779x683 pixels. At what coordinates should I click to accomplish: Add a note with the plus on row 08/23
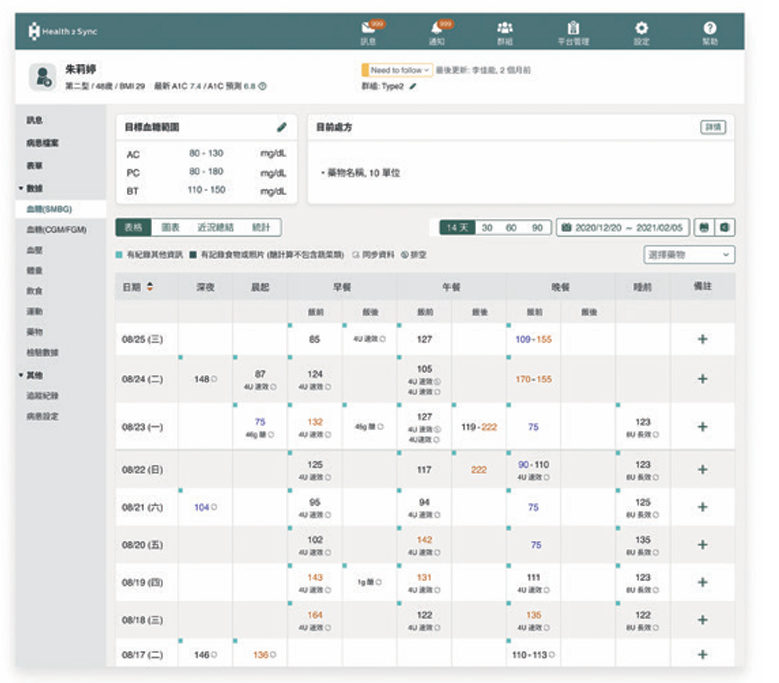pyautogui.click(x=702, y=427)
